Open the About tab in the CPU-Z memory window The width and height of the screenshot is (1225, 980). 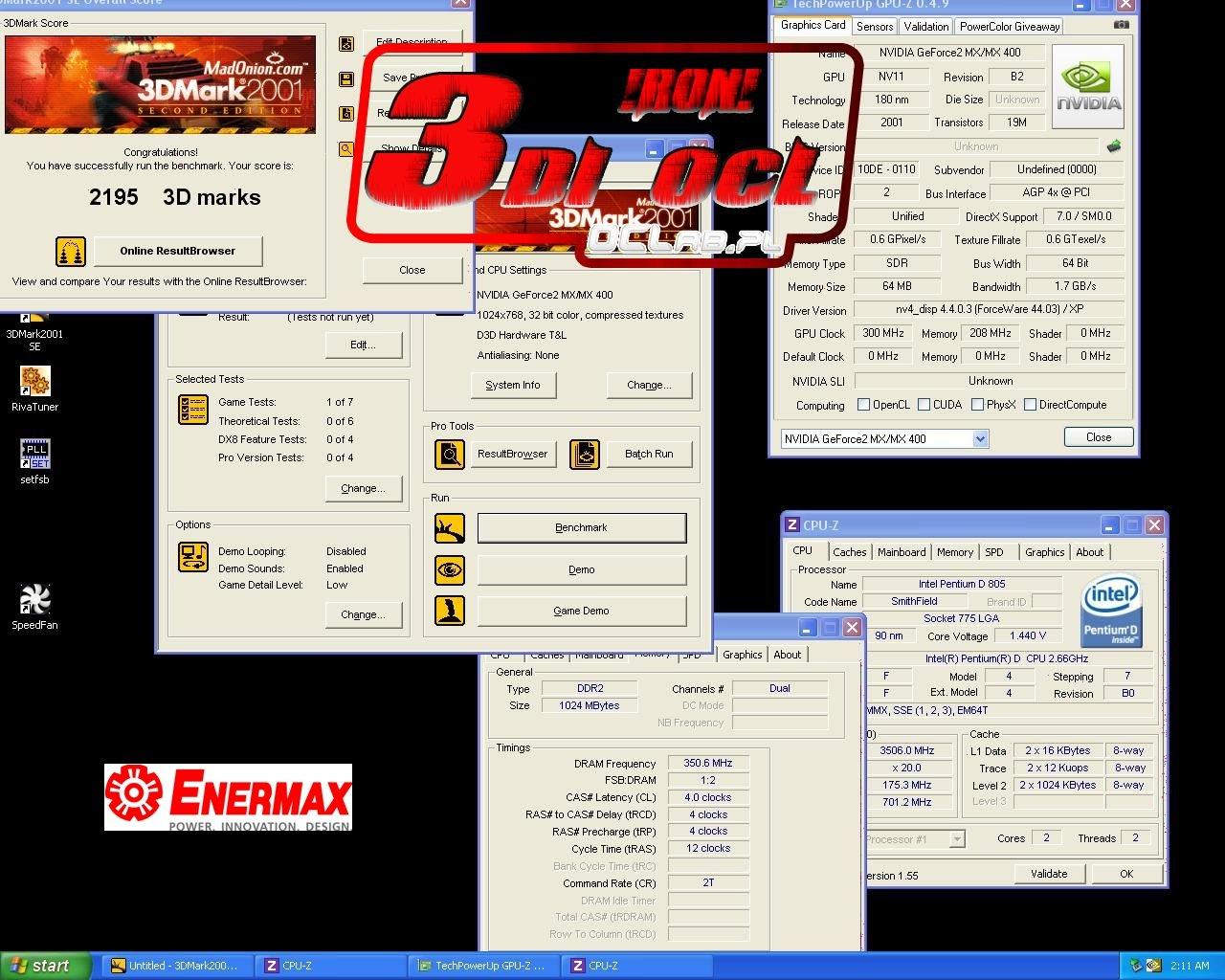click(787, 655)
